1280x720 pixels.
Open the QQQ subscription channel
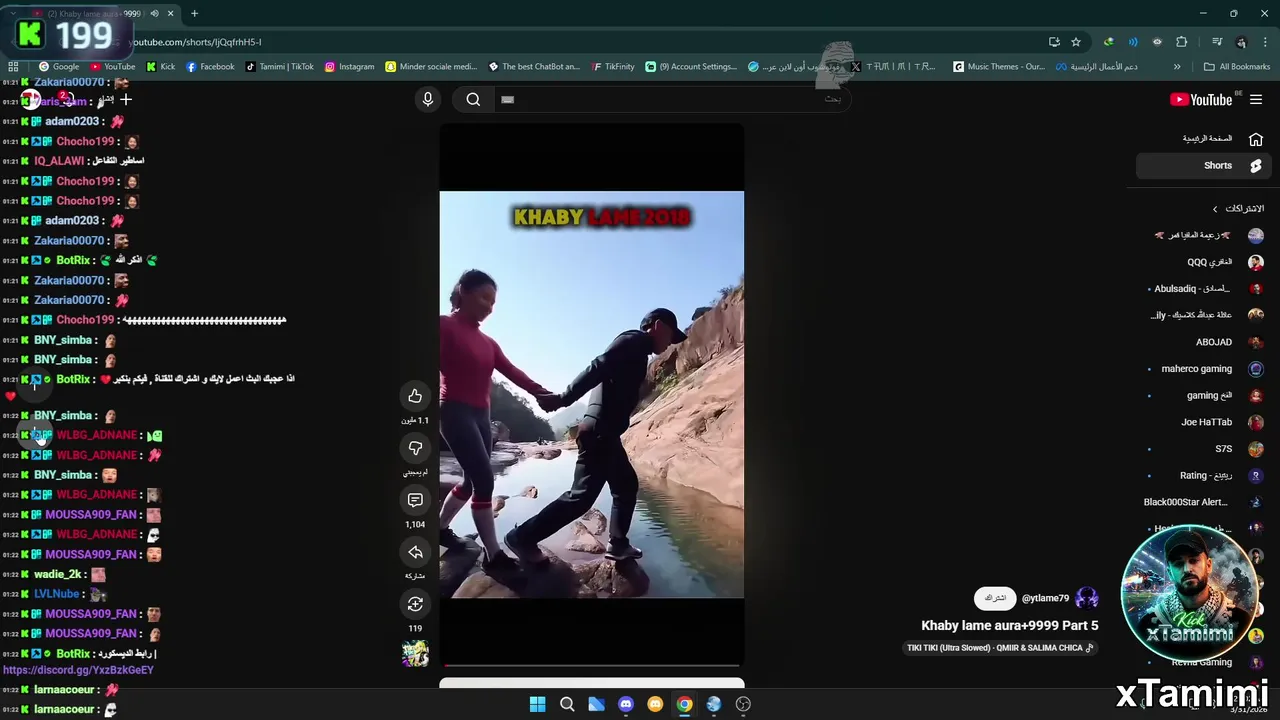click(x=1206, y=262)
